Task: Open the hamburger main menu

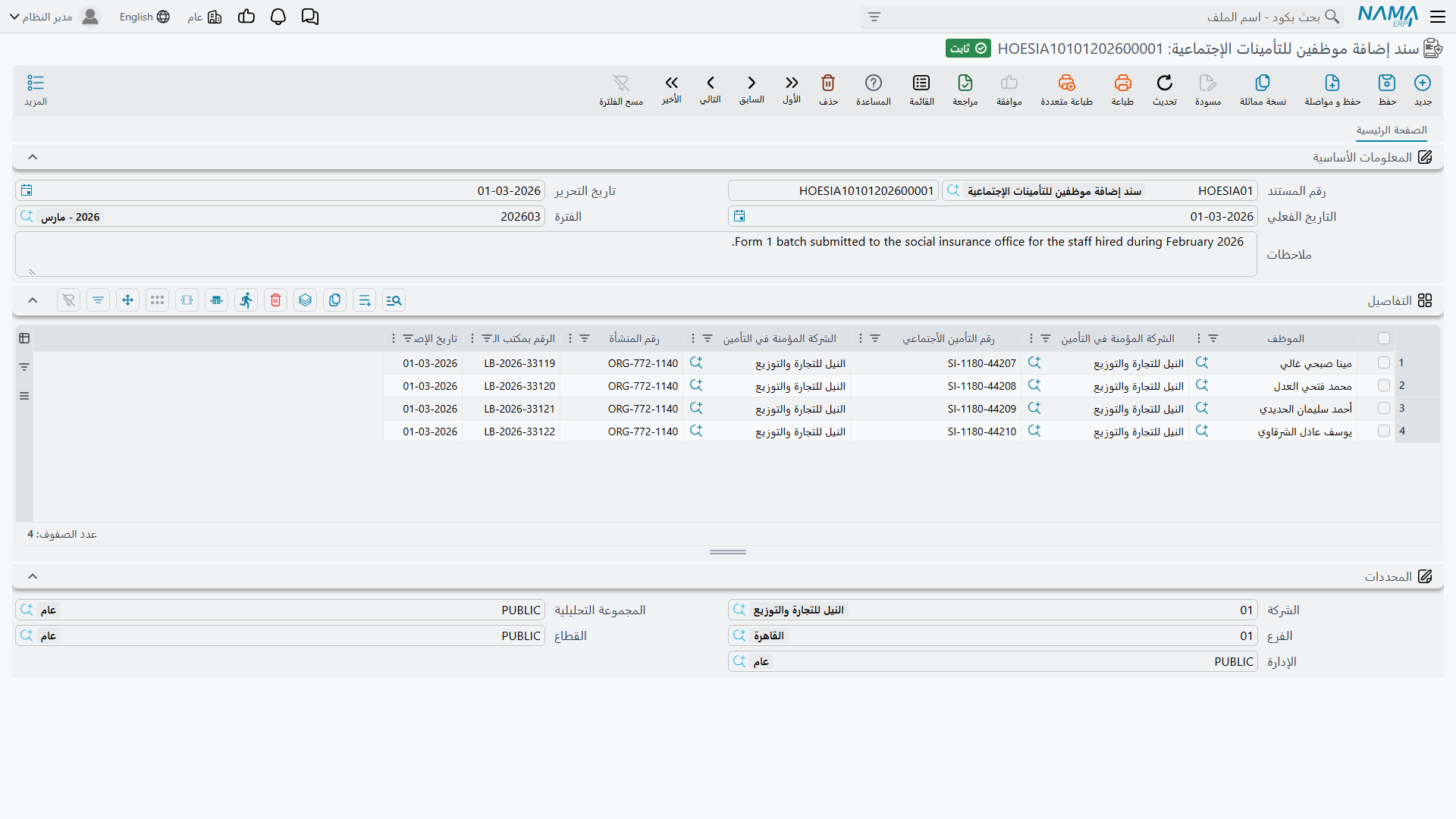Action: coord(1438,17)
